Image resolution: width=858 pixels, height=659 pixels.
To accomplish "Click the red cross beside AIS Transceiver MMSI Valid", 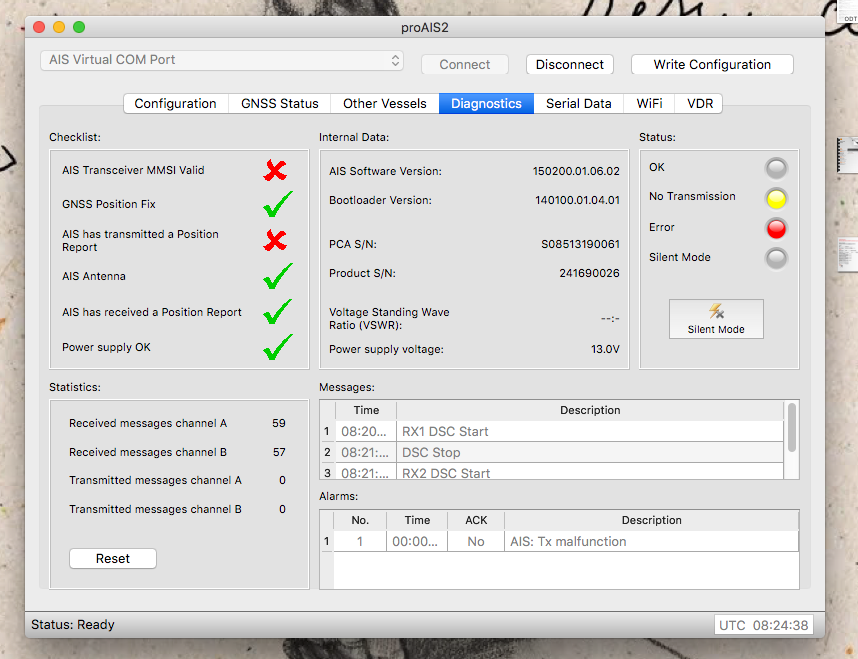I will pyautogui.click(x=275, y=170).
